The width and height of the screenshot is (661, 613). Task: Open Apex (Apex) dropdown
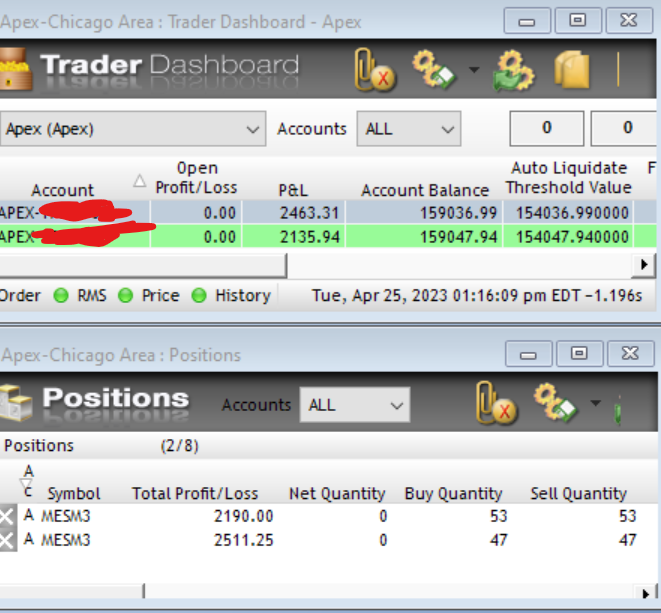tap(133, 129)
